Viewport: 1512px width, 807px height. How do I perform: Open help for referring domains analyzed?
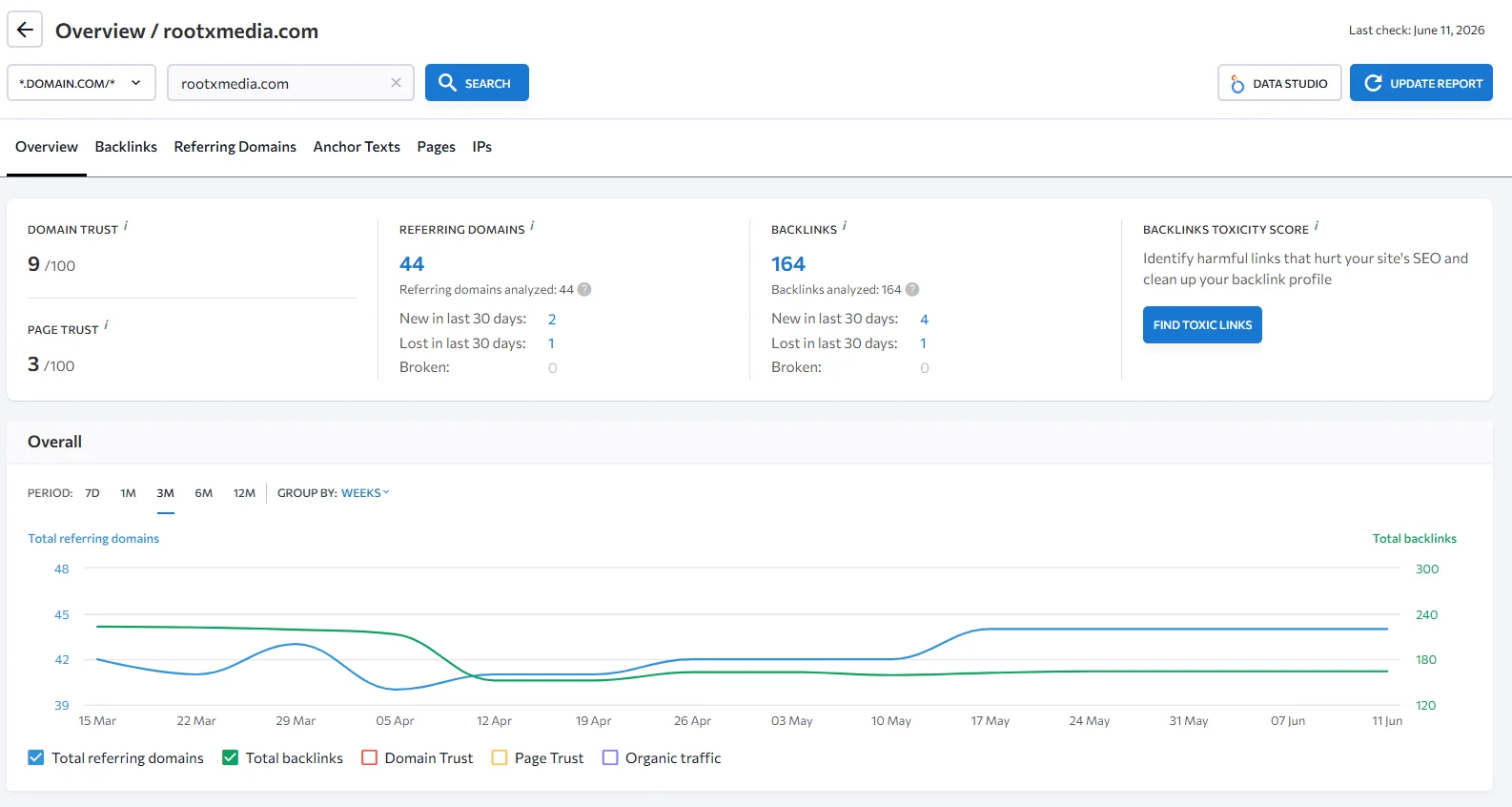click(584, 289)
